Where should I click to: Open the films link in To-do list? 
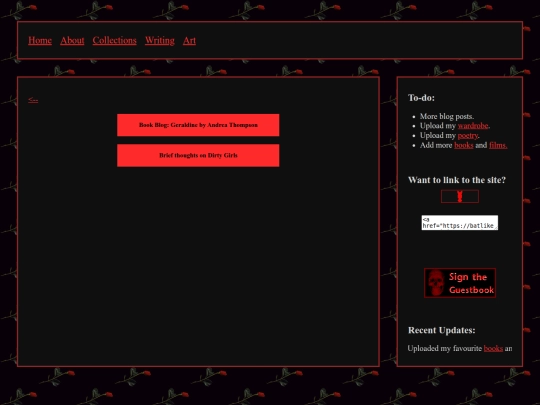498,145
